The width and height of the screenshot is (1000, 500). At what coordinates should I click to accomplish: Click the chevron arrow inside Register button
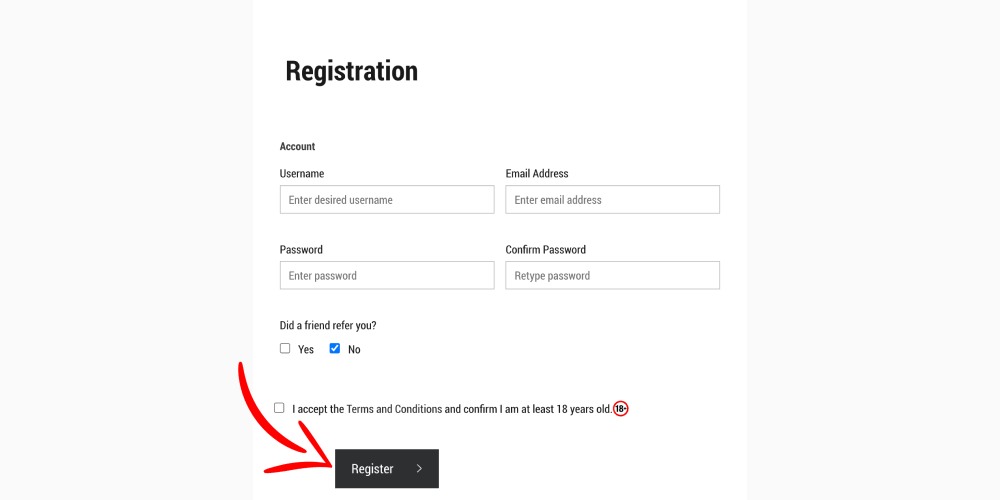(419, 468)
